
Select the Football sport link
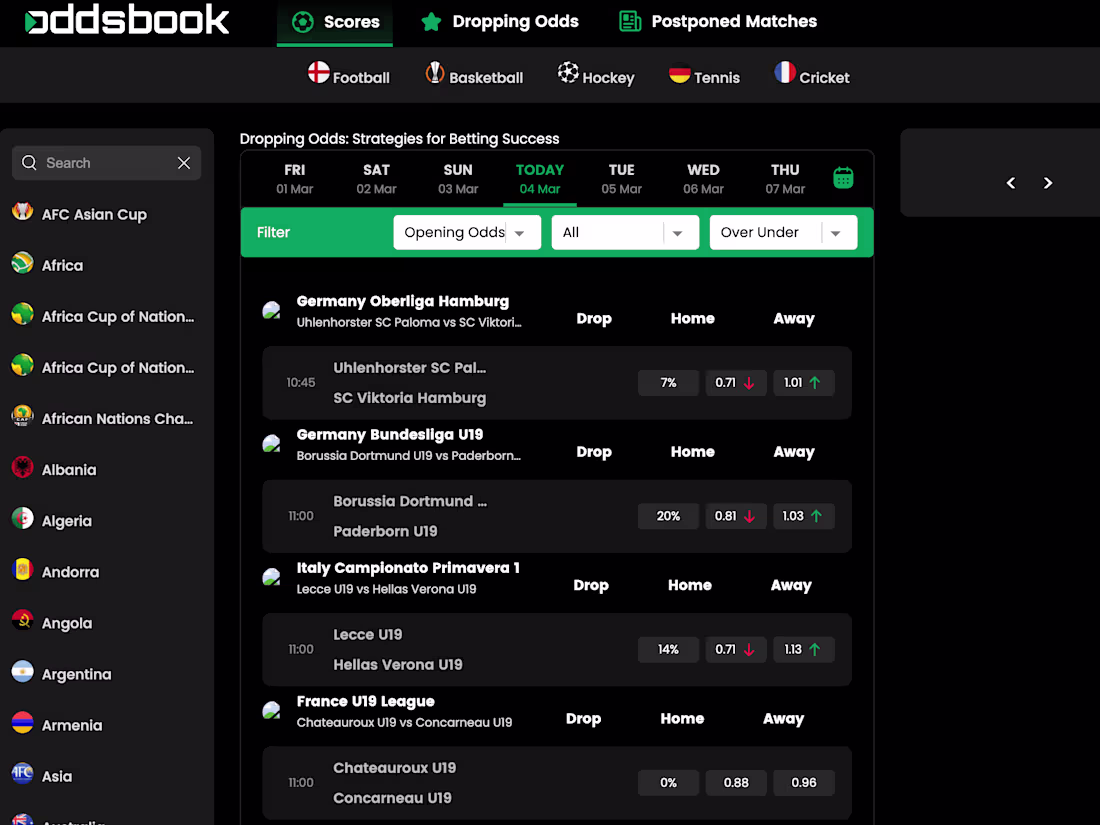349,74
